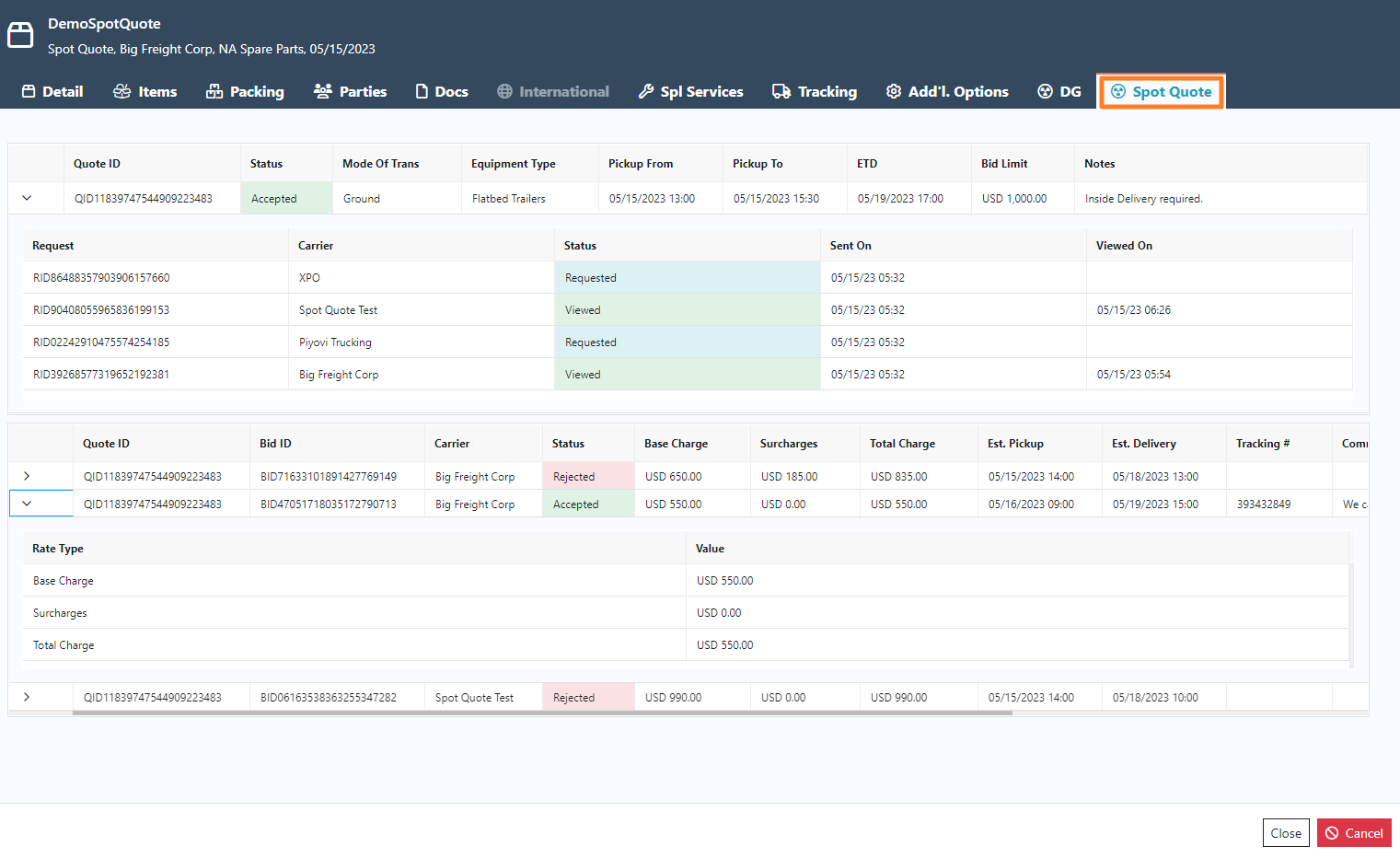Click the horizontal scrollbar of bids table

[x=542, y=713]
